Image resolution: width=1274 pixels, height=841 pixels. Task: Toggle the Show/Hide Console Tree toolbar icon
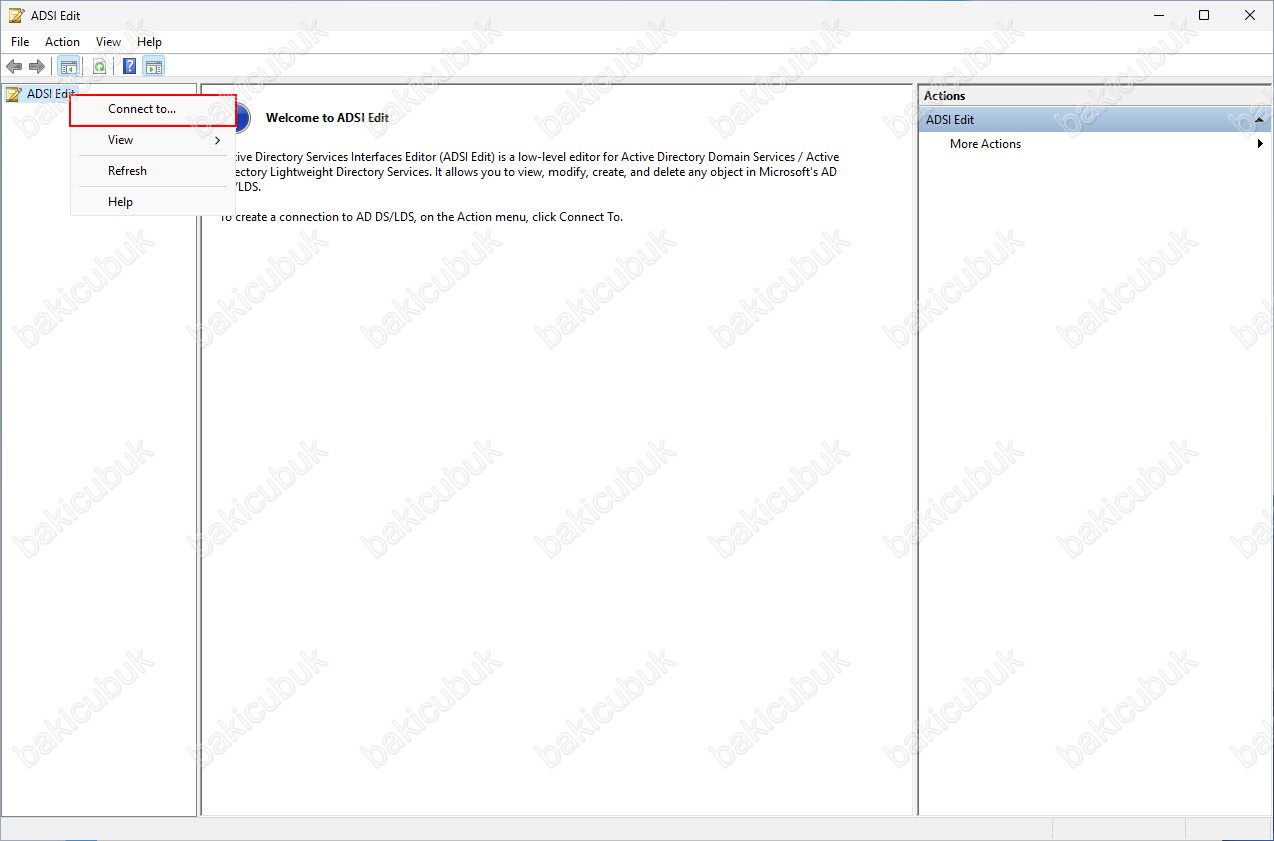(68, 66)
